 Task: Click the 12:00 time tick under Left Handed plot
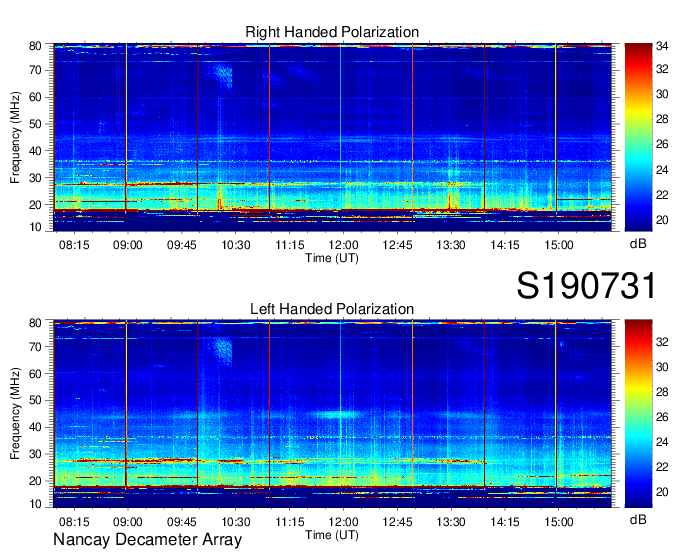343,522
